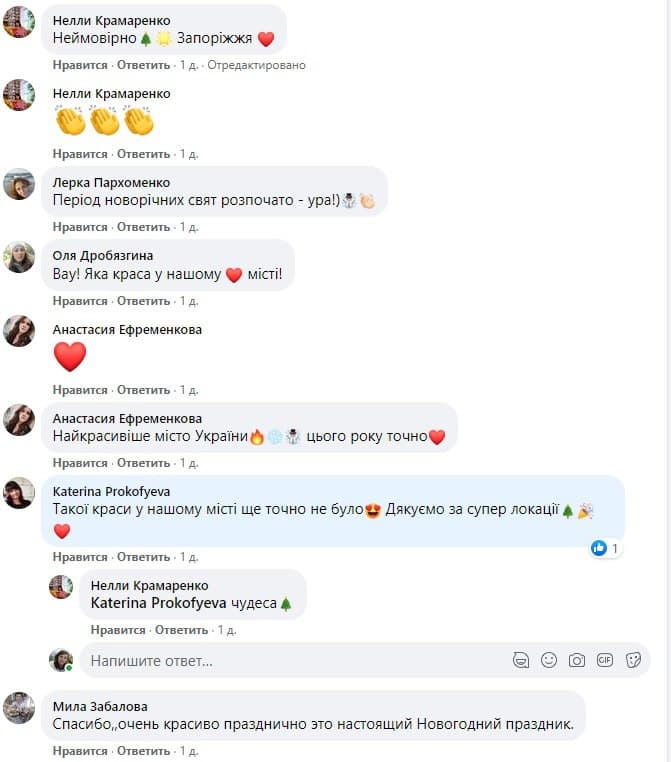The height and width of the screenshot is (762, 671).
Task: Open the Анастасия Ефременкова name link on the heart comment
Action: click(x=127, y=329)
